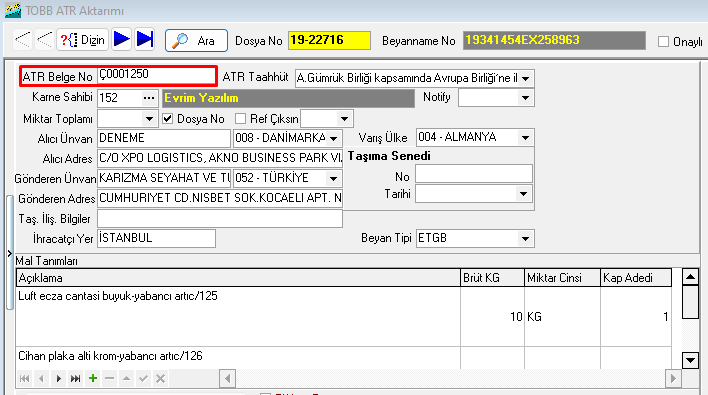Click the Ara search button

tap(196, 41)
